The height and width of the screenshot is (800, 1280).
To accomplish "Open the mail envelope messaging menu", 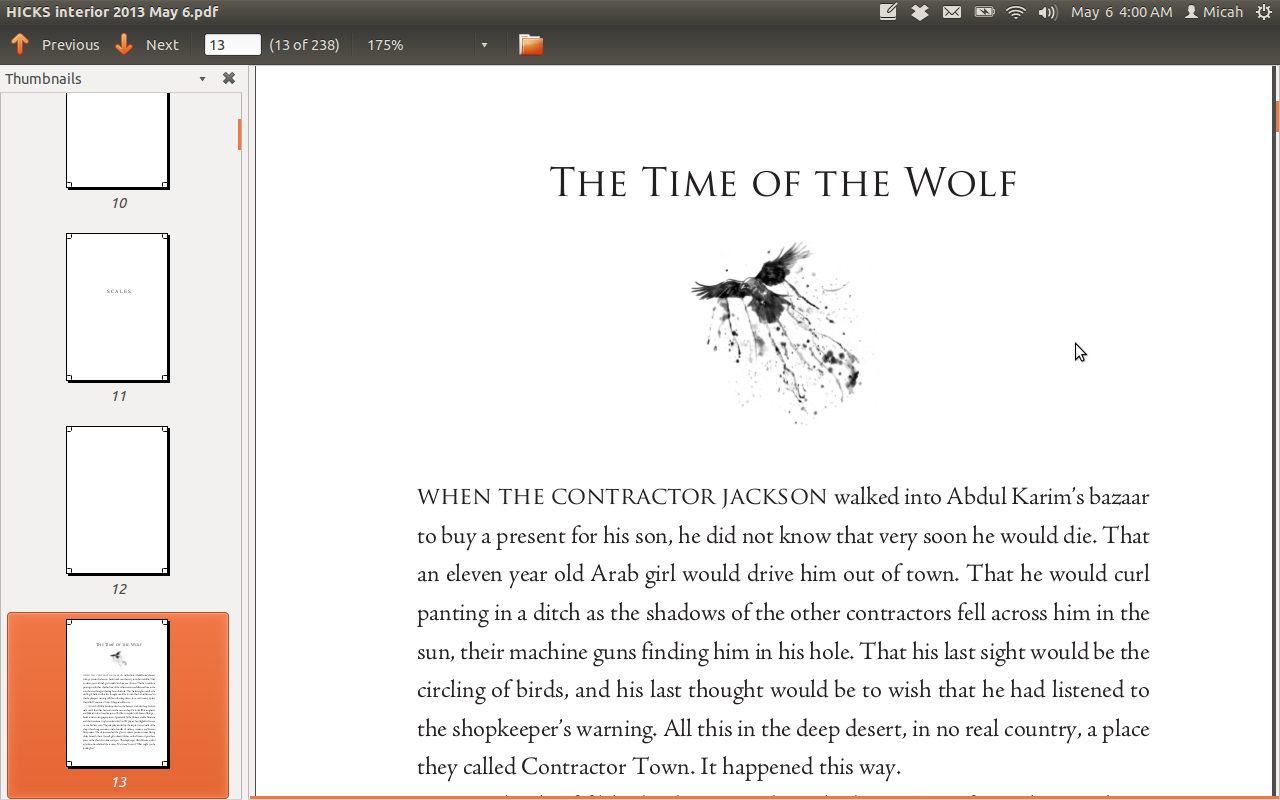I will [x=952, y=12].
